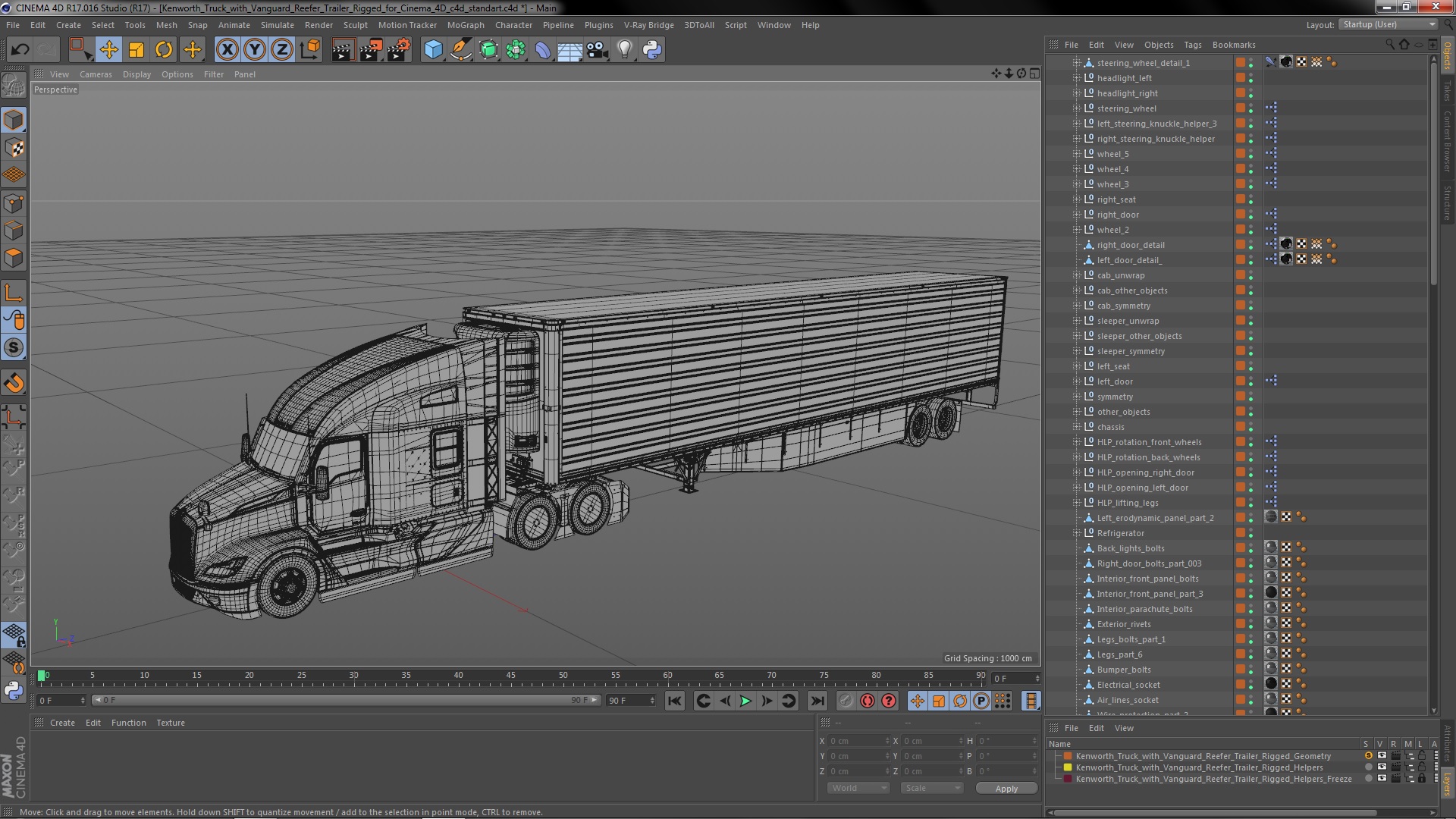1456x819 pixels.
Task: Click the Undo arrow icon
Action: point(20,50)
